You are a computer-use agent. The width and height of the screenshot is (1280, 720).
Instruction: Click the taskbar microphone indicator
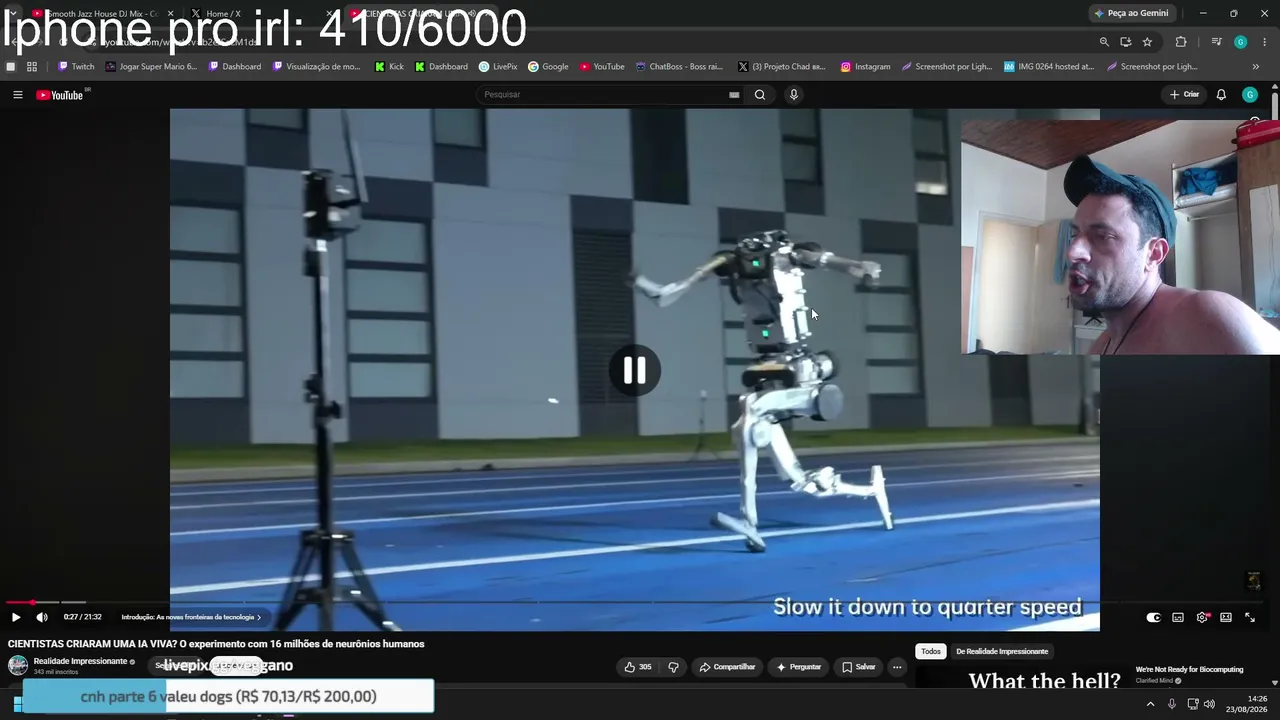tap(1171, 705)
